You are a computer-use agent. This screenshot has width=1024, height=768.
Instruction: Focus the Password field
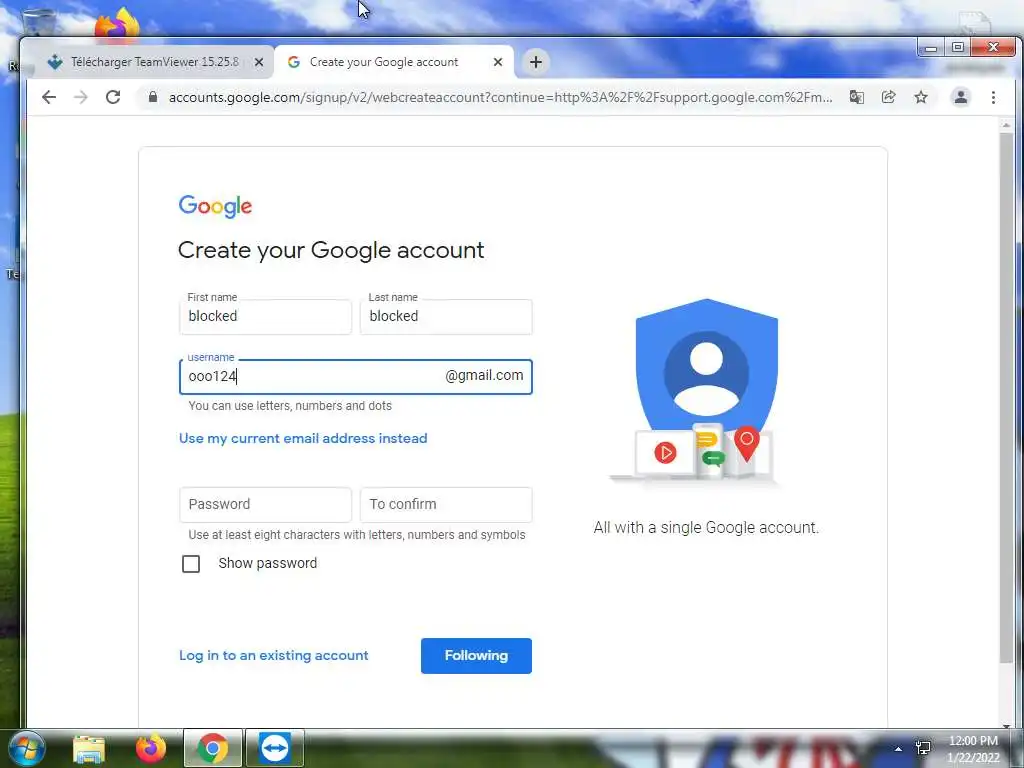click(265, 504)
